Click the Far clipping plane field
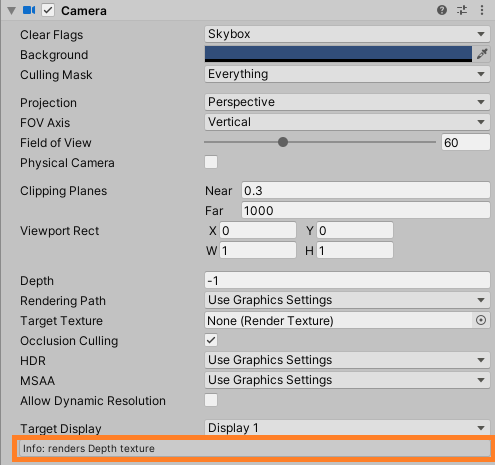This screenshot has height=465, width=495. point(366,210)
